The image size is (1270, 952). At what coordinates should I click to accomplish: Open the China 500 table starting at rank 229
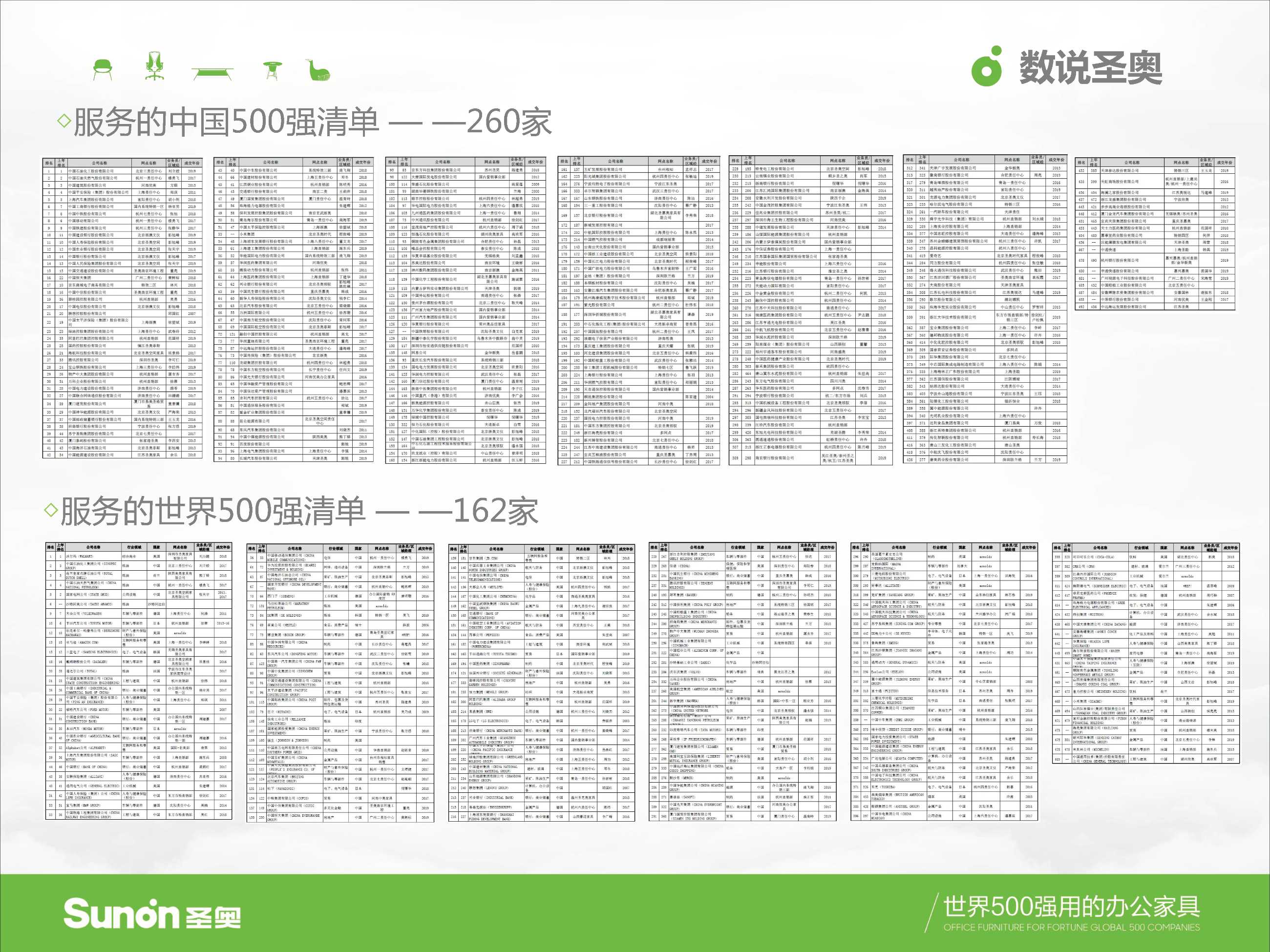810,310
